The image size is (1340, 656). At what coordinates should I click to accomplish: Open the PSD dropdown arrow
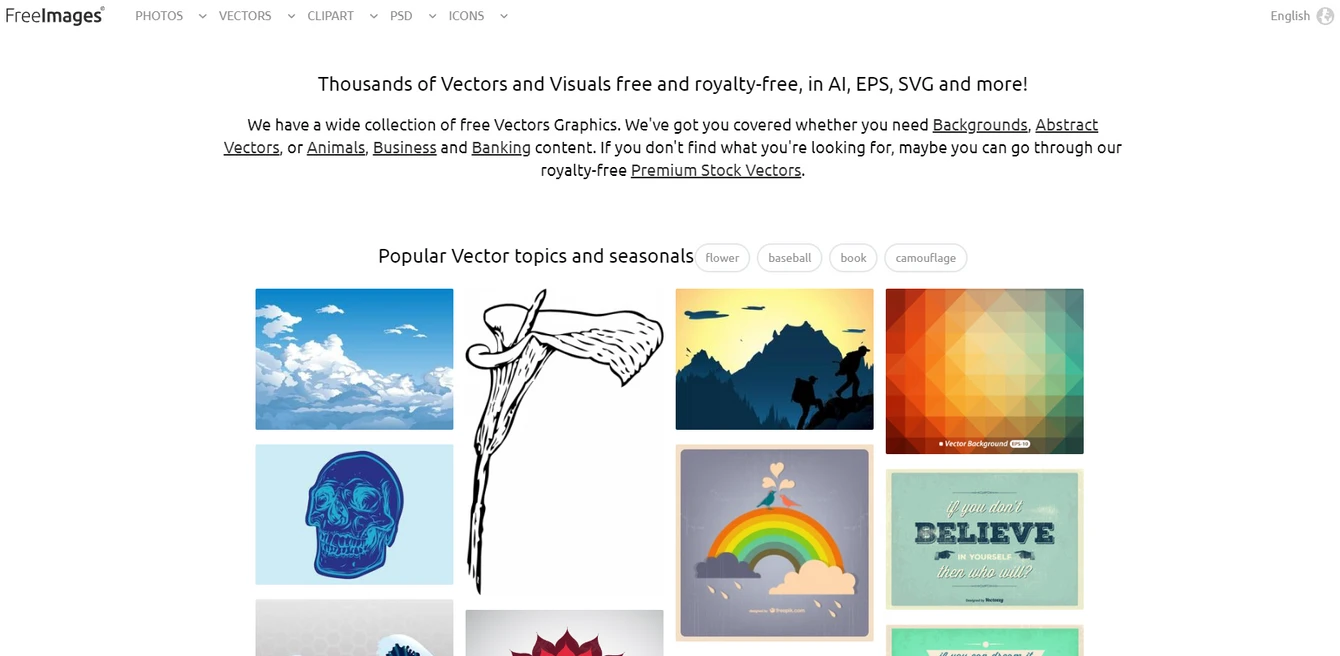[x=432, y=16]
